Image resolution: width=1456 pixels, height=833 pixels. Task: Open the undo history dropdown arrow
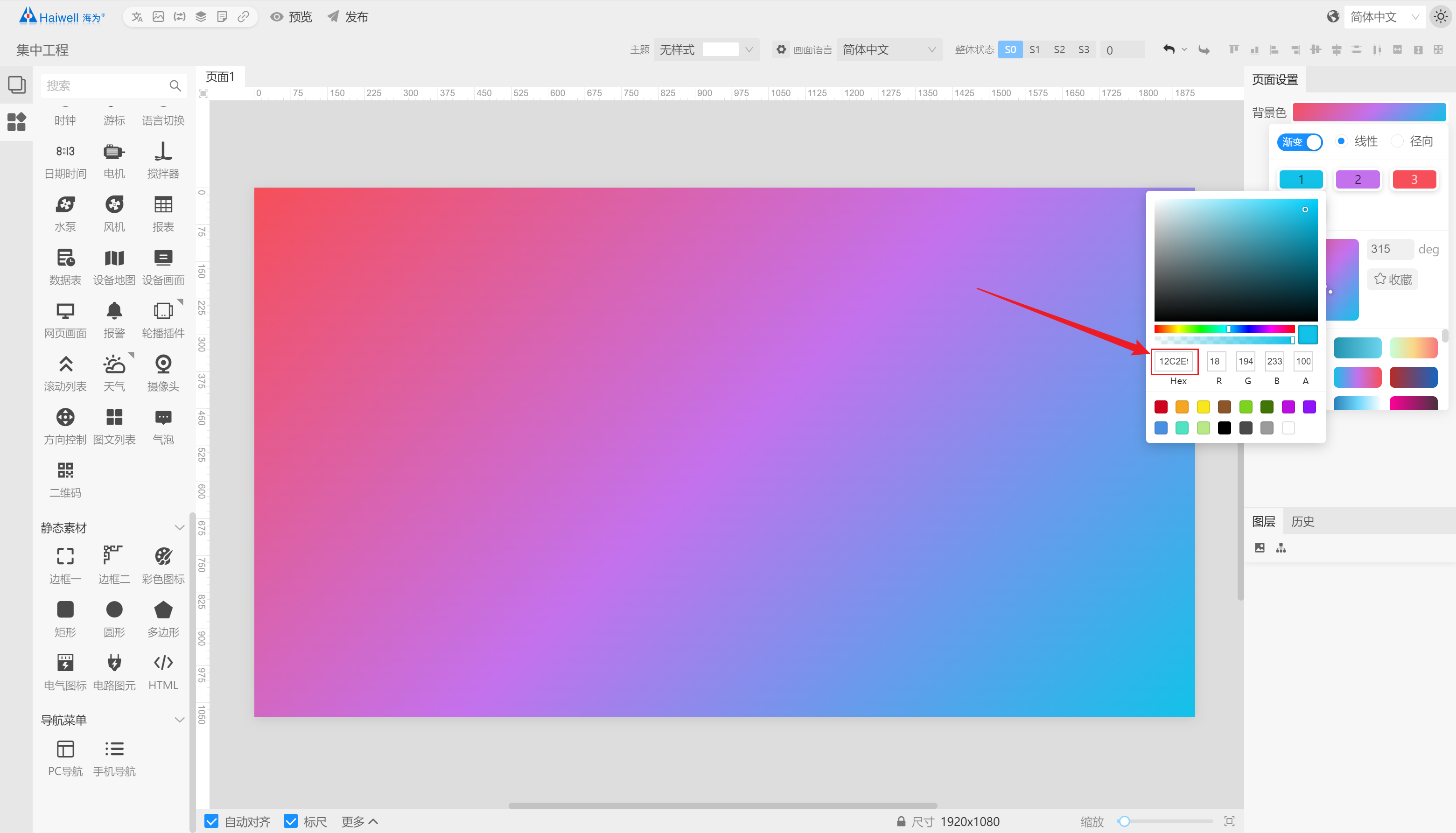(x=1184, y=50)
